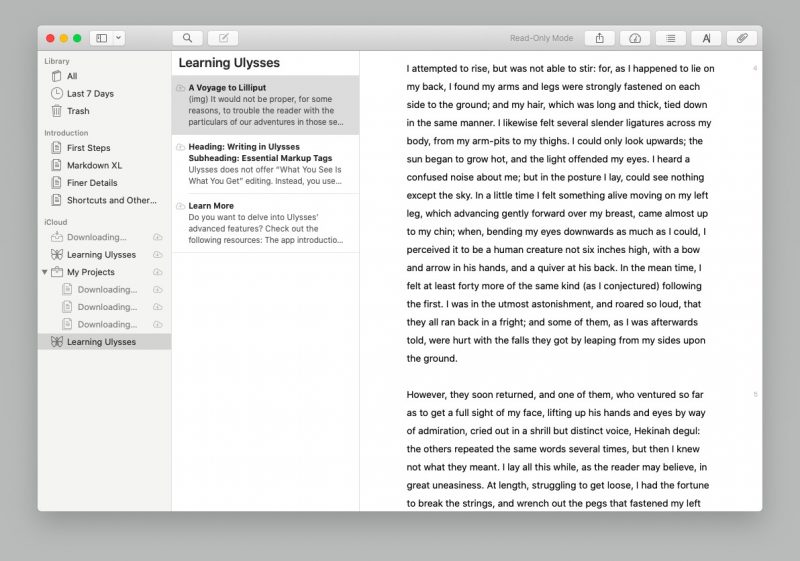The width and height of the screenshot is (800, 561).
Task: Select first Downloading item under My Projects
Action: click(x=105, y=290)
